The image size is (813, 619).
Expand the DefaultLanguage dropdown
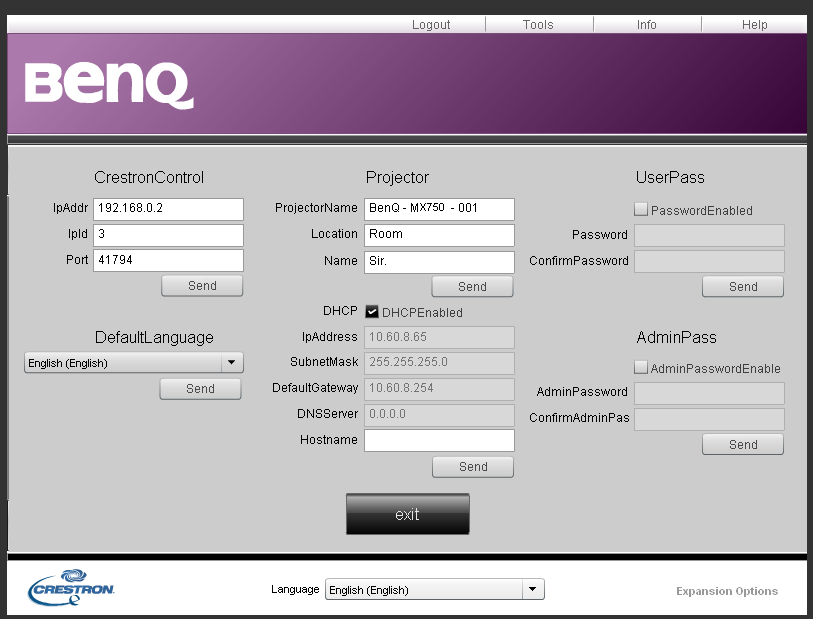point(134,362)
